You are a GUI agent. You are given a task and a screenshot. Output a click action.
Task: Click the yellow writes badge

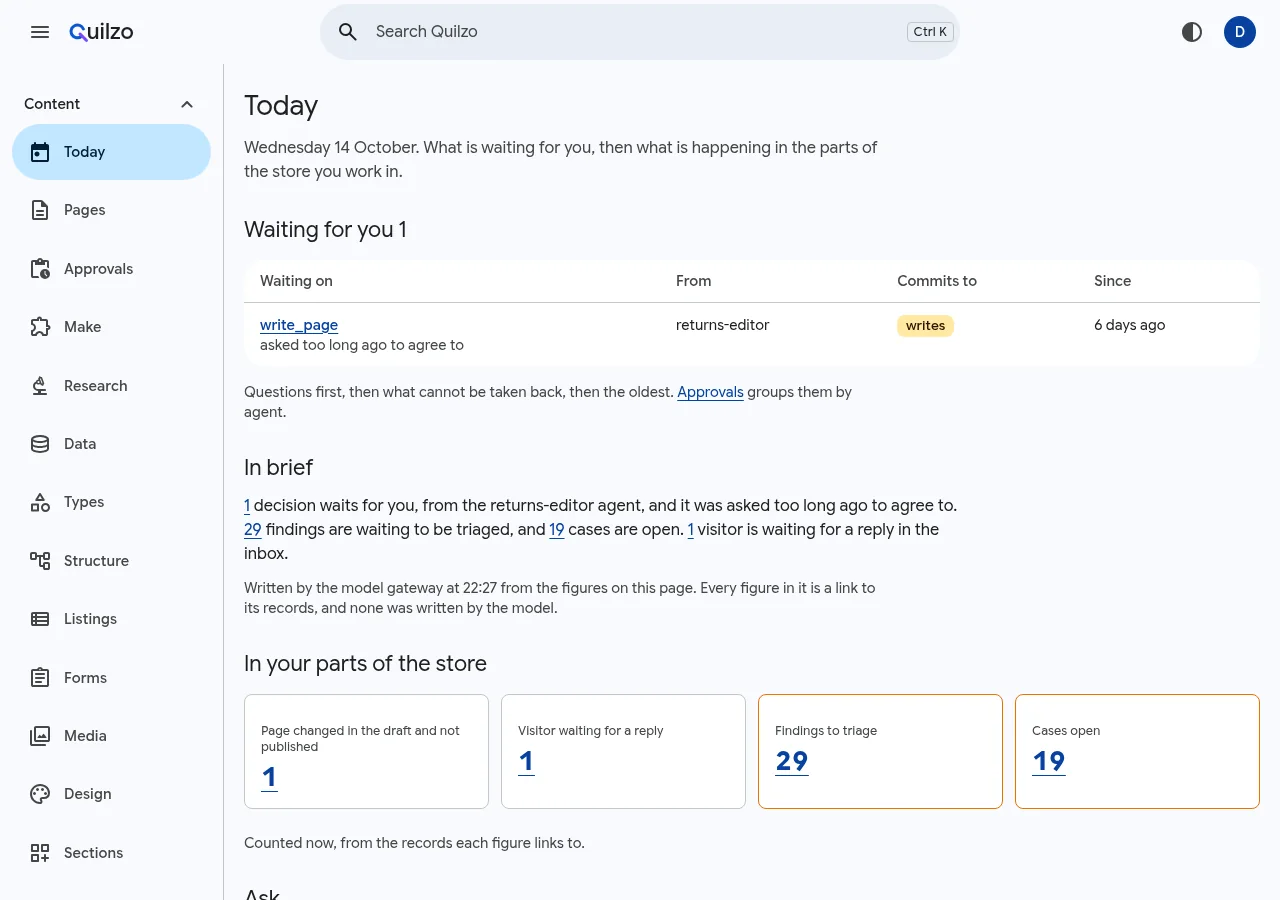(926, 325)
